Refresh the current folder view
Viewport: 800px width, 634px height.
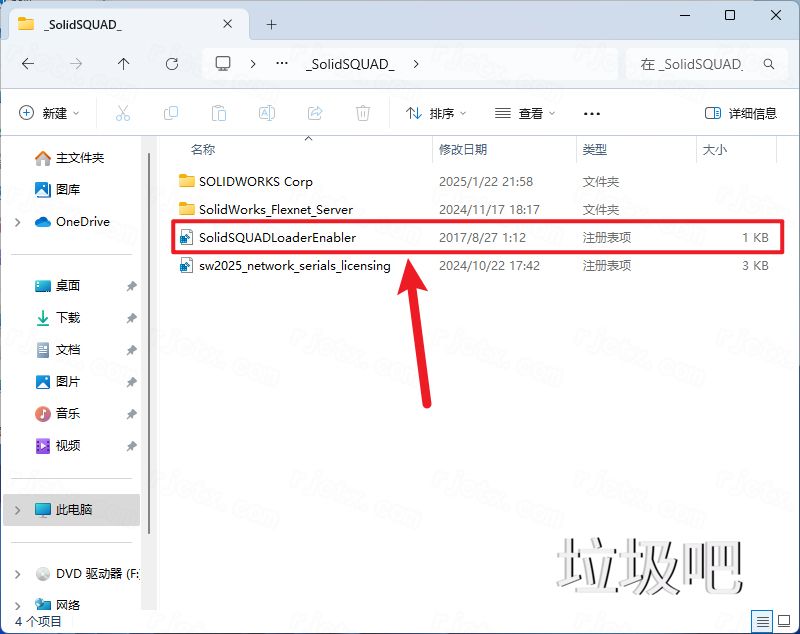click(x=171, y=63)
